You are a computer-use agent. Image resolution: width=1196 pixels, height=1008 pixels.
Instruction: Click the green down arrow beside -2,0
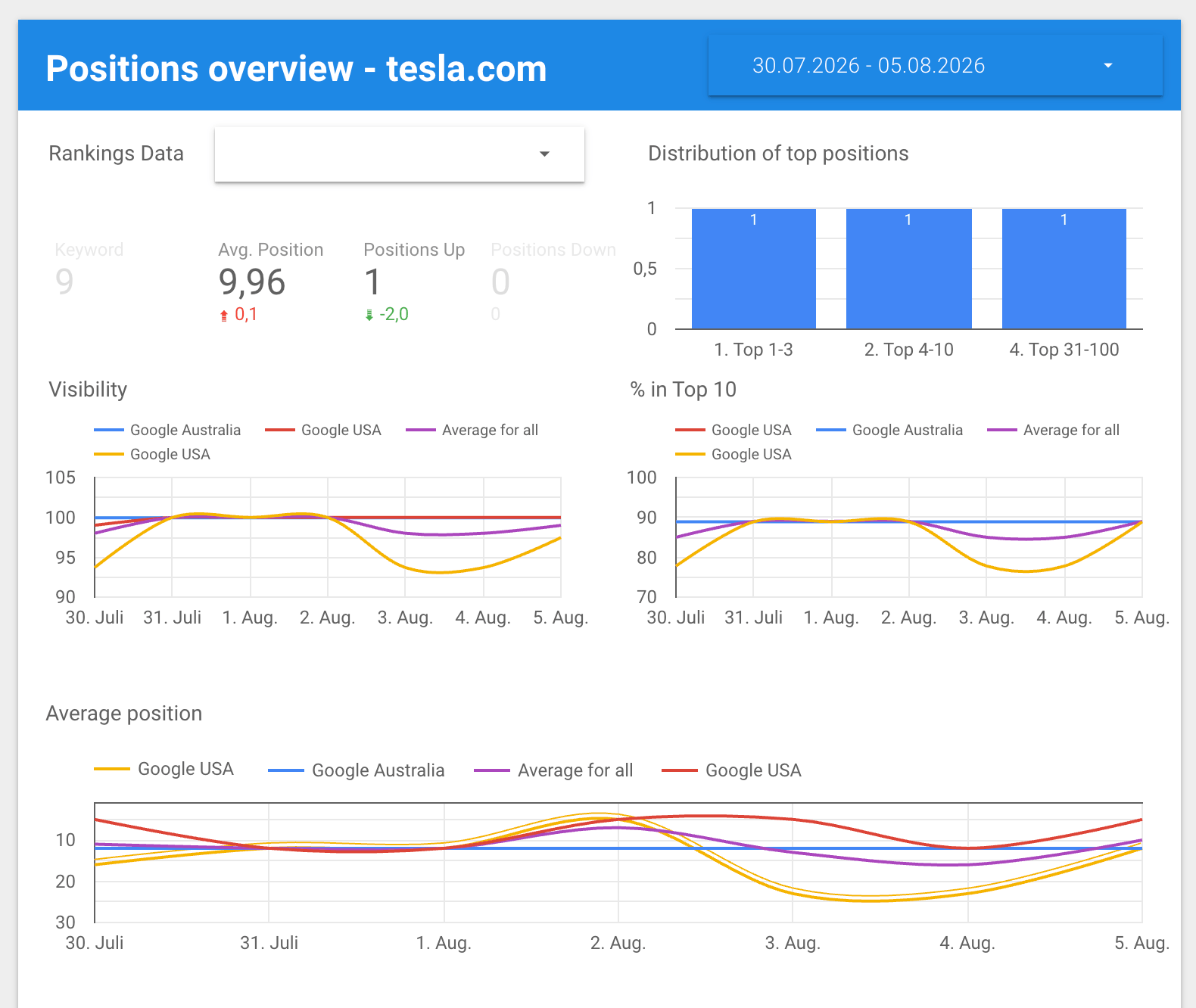coord(369,316)
